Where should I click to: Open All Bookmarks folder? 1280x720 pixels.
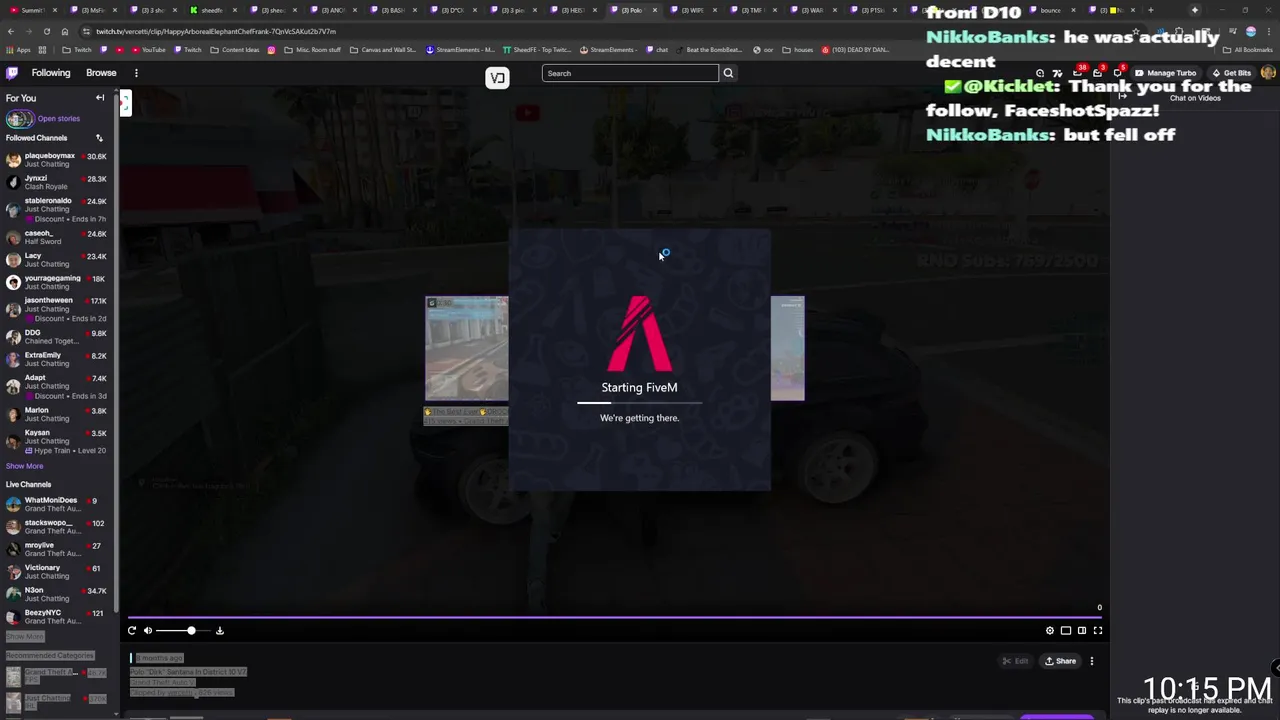1248,50
